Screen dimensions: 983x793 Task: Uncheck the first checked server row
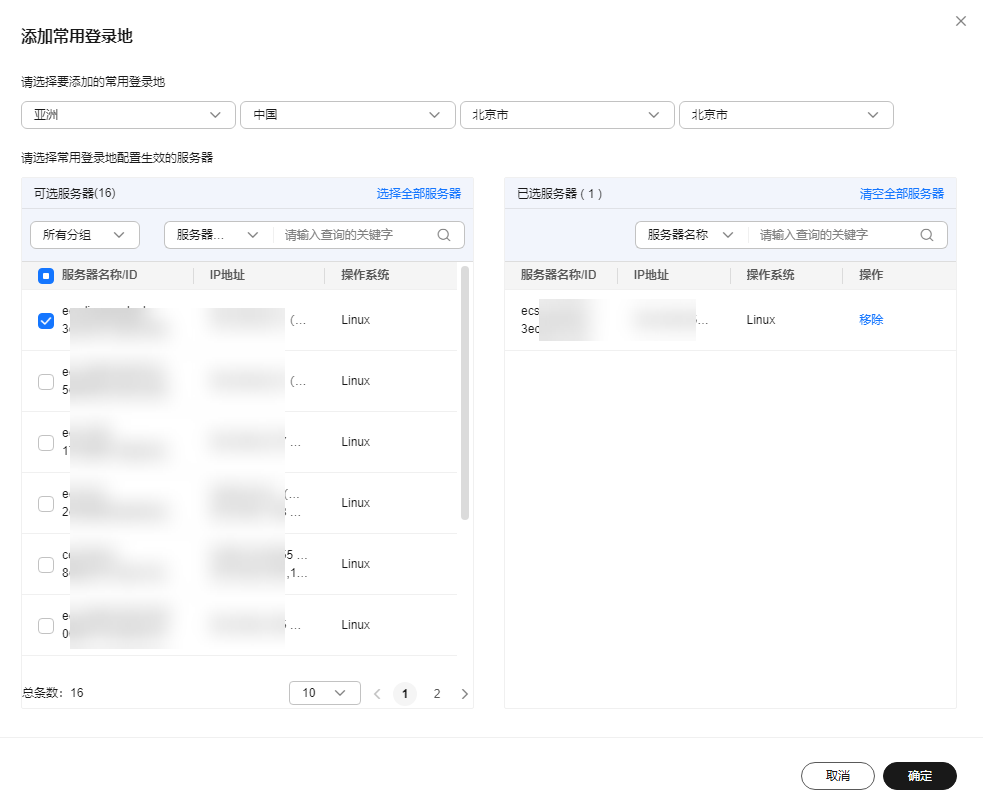tap(46, 321)
